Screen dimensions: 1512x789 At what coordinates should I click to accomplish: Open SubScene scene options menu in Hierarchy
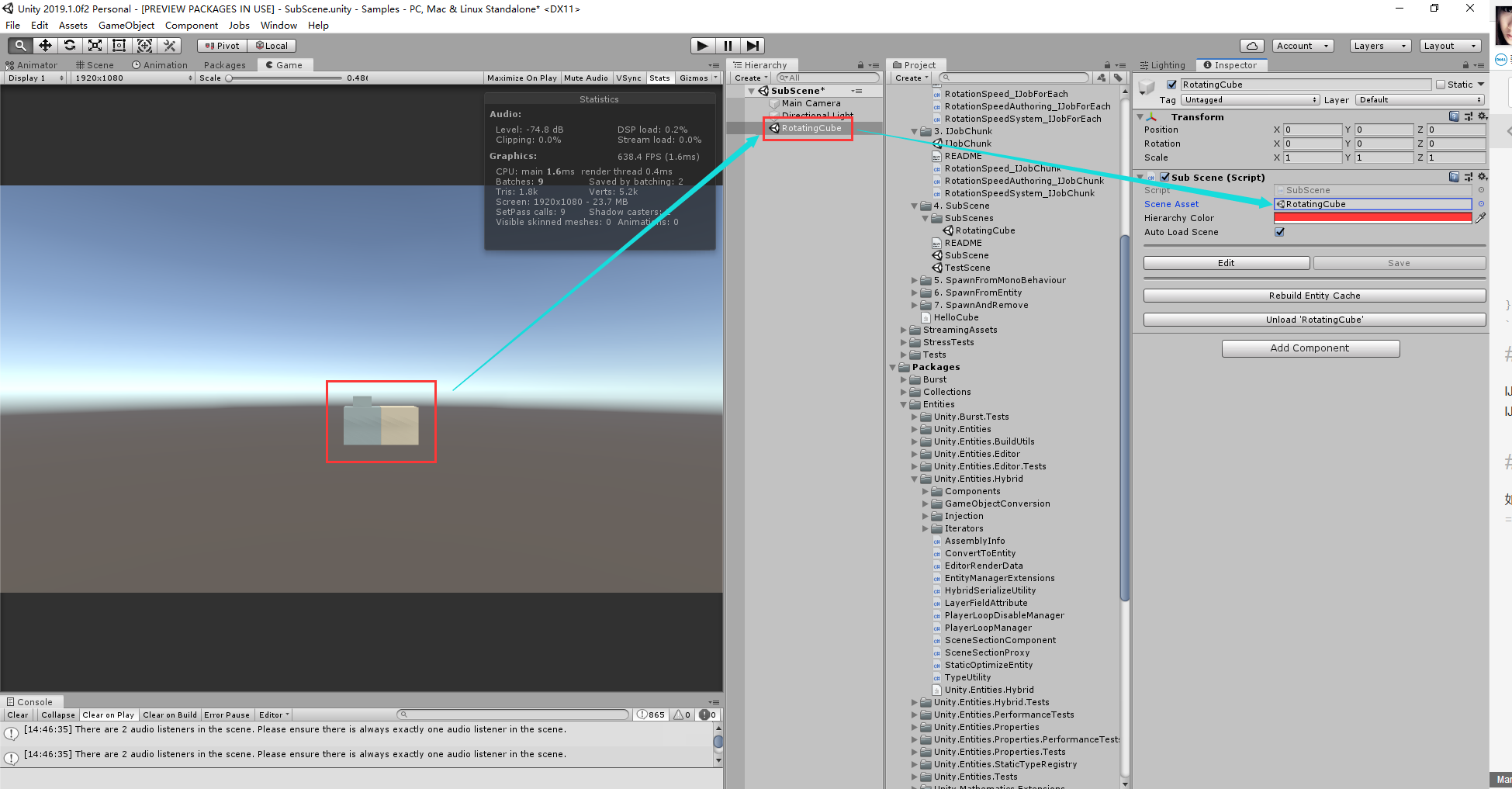pyautogui.click(x=856, y=91)
